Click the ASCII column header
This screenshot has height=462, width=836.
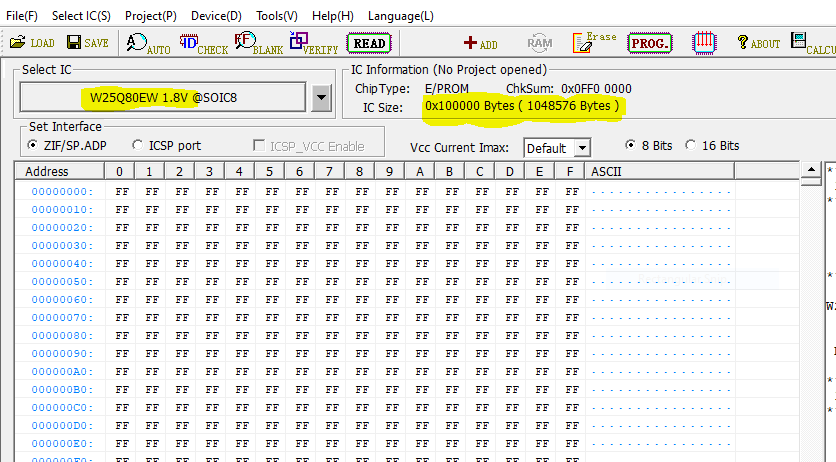pyautogui.click(x=660, y=172)
